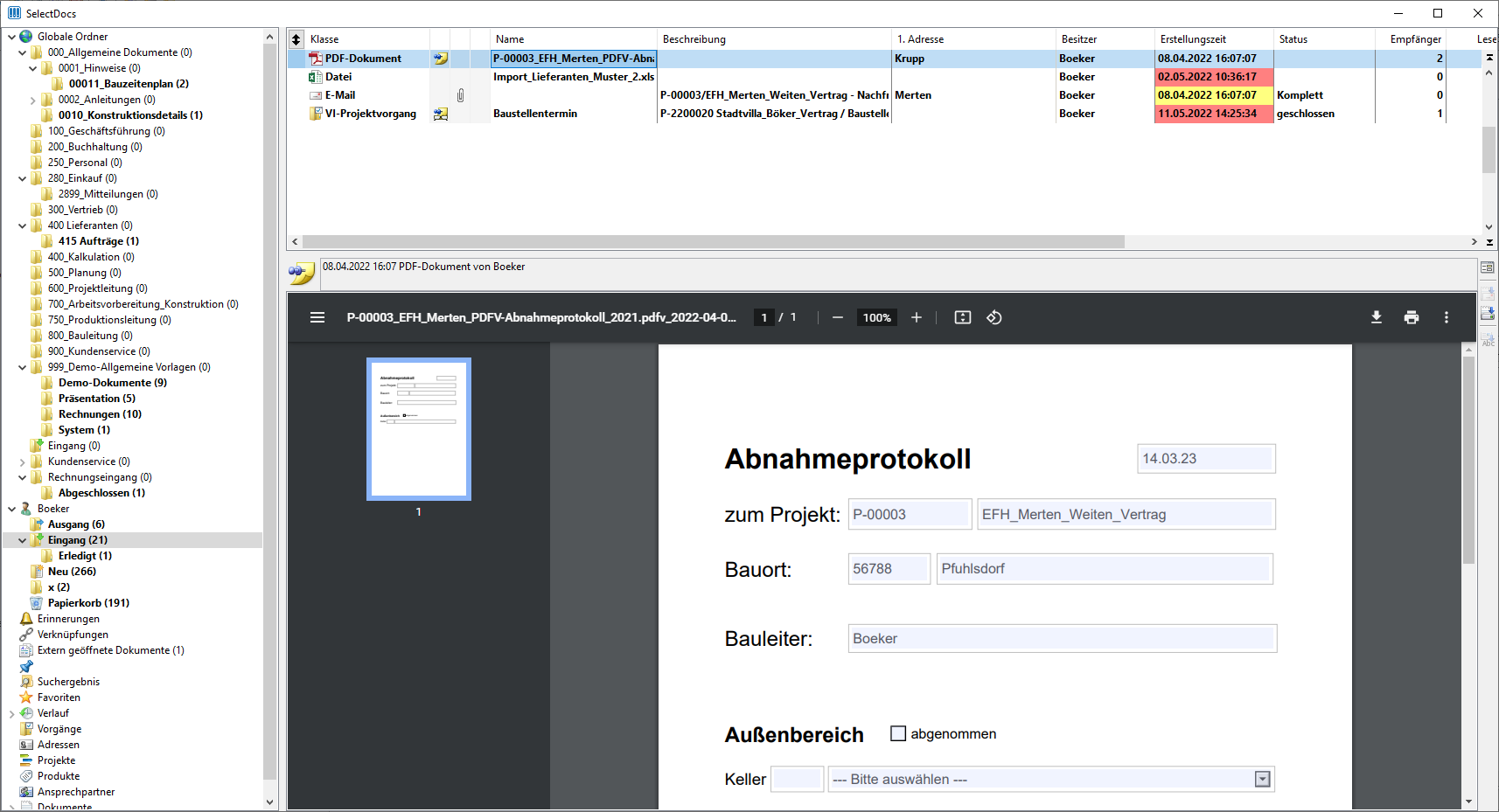Open Favoriten star entry
1499x812 pixels.
(x=59, y=697)
